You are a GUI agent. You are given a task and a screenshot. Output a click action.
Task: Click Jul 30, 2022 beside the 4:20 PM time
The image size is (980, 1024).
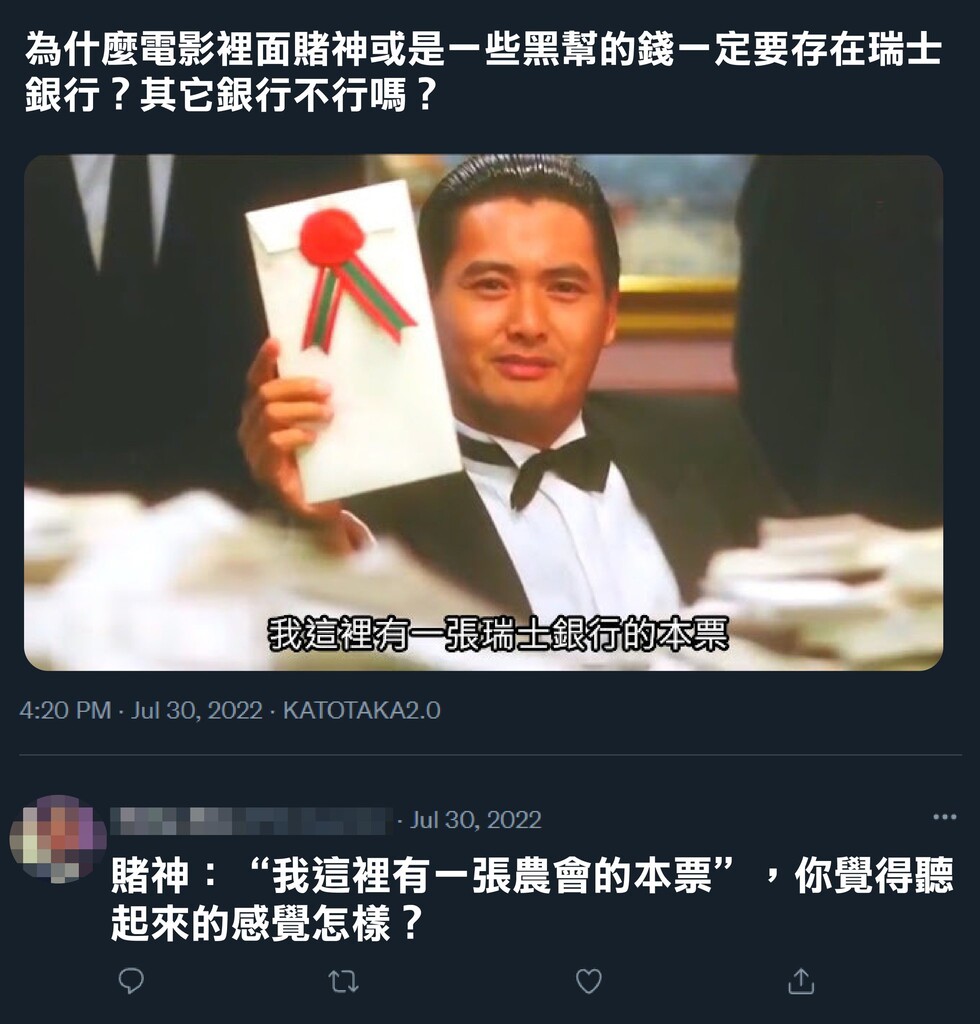point(197,710)
